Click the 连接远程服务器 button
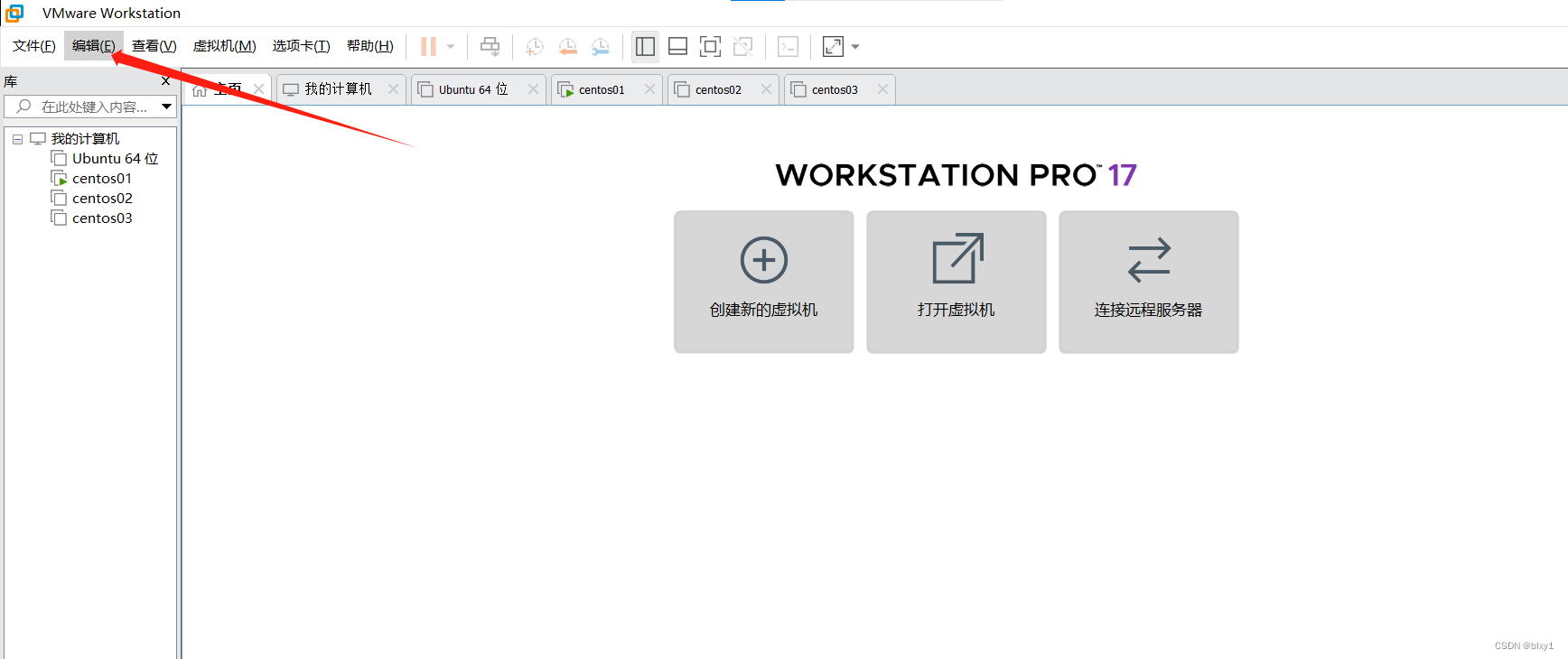 (x=1149, y=282)
